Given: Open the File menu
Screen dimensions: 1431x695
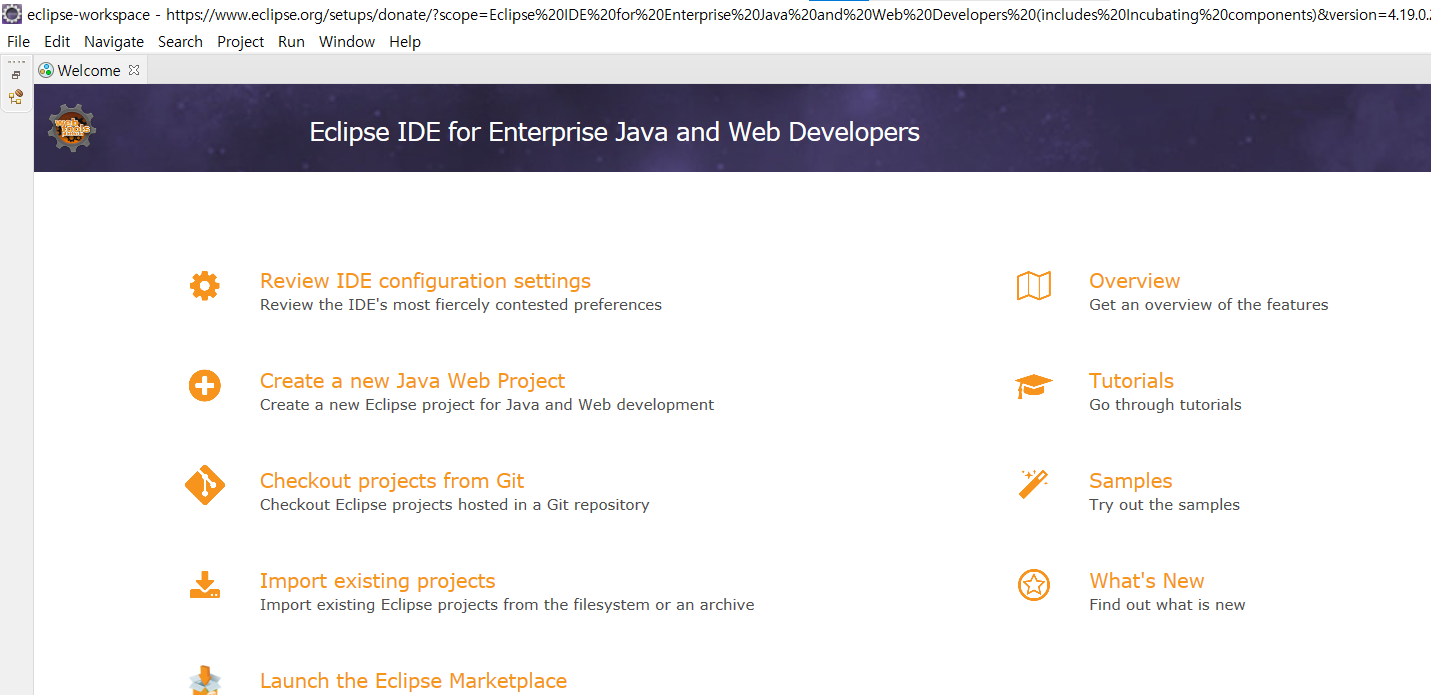Looking at the screenshot, I should [18, 42].
